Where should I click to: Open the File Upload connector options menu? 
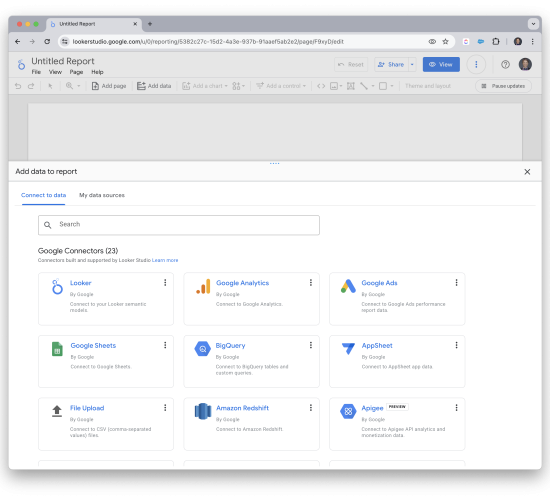pyautogui.click(x=165, y=408)
